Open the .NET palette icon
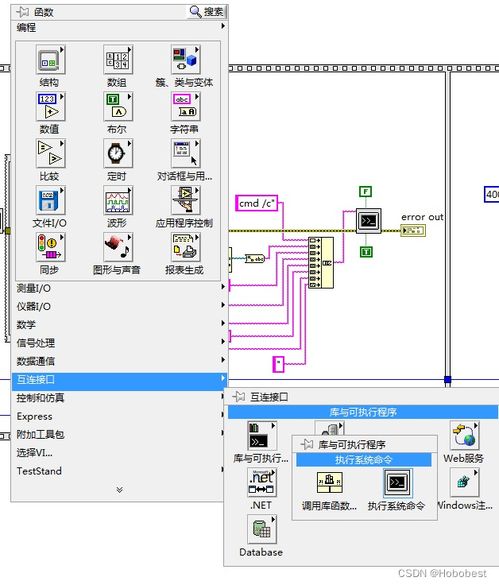The image size is (499, 585). tap(262, 482)
